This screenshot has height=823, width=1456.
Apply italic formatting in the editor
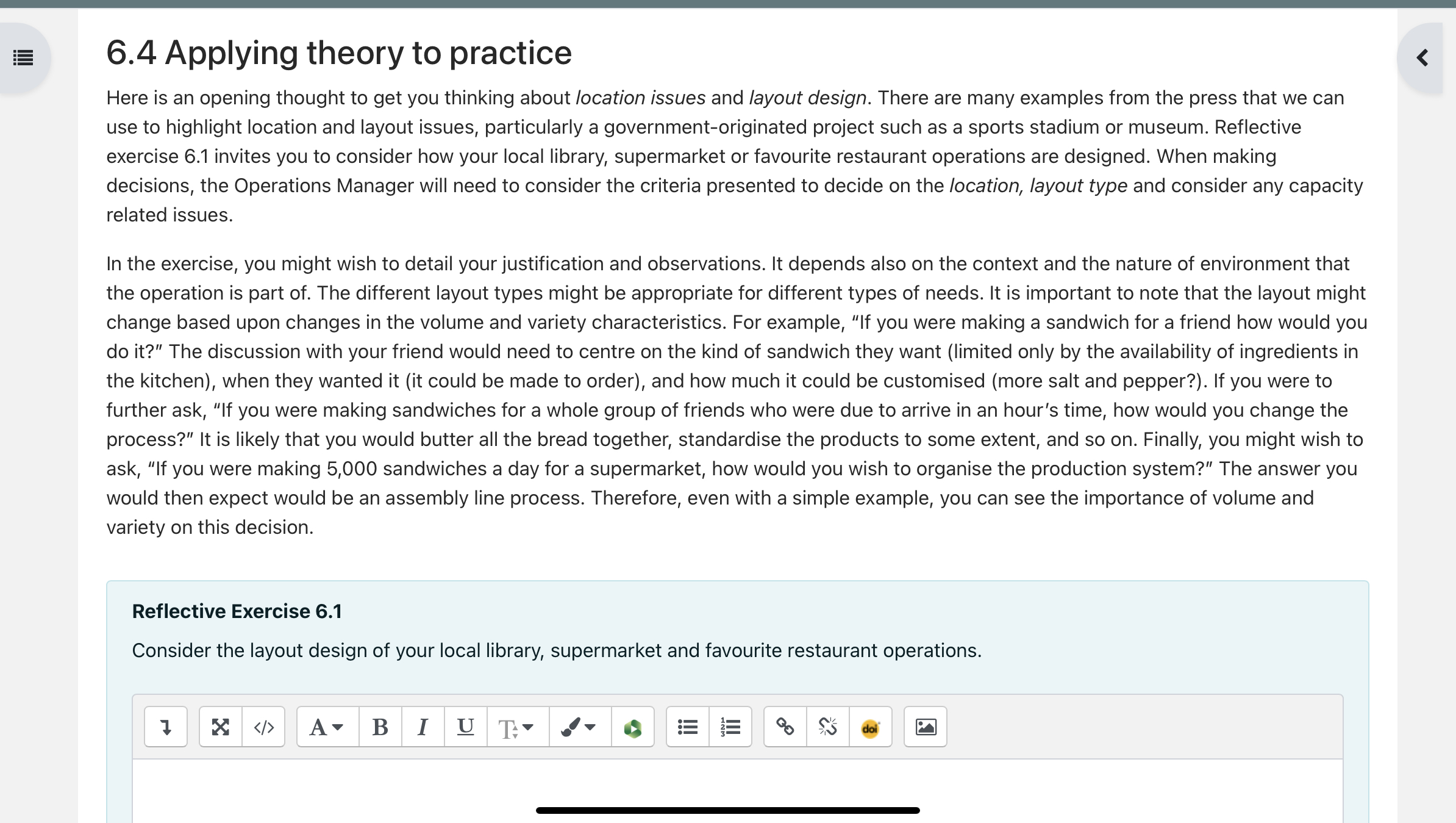pos(423,726)
